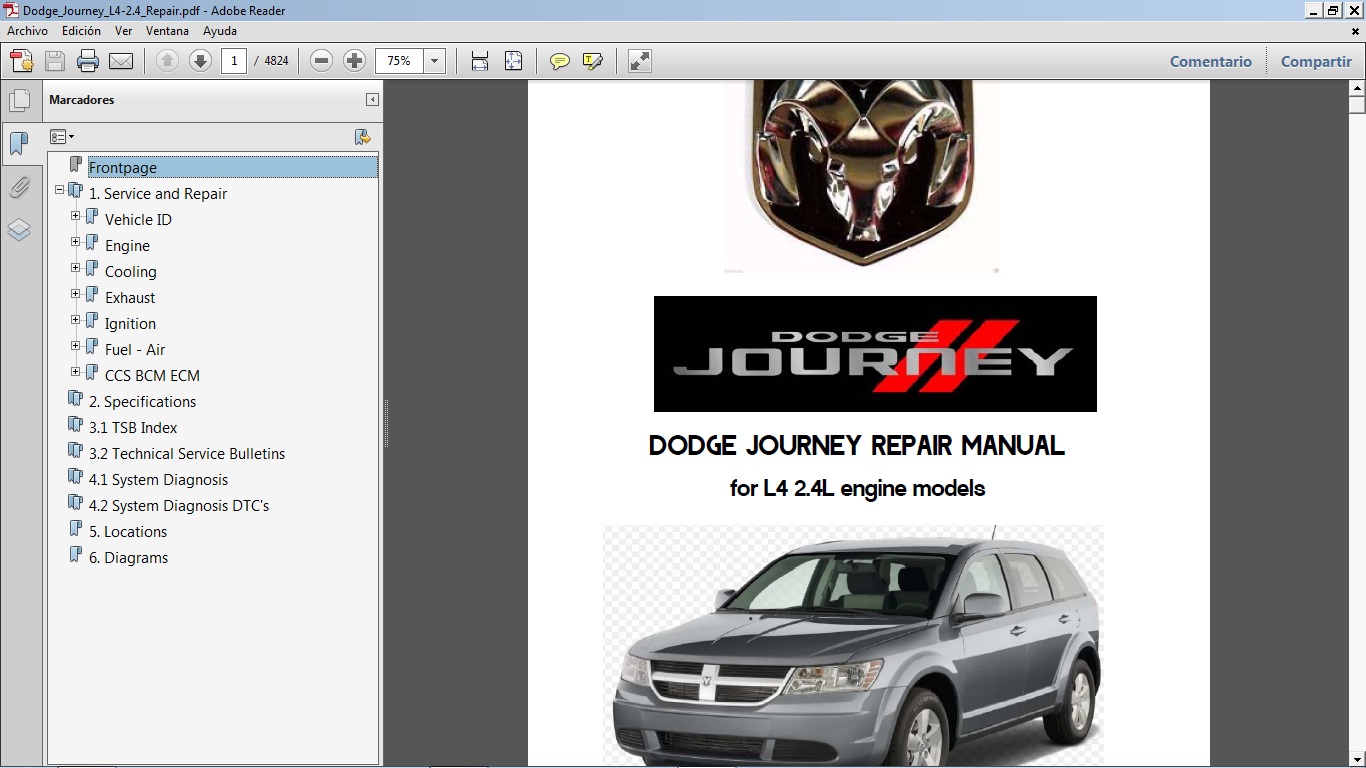Screen dimensions: 1366x768
Task: Click the 1. Service and Repair label
Action: 158,194
